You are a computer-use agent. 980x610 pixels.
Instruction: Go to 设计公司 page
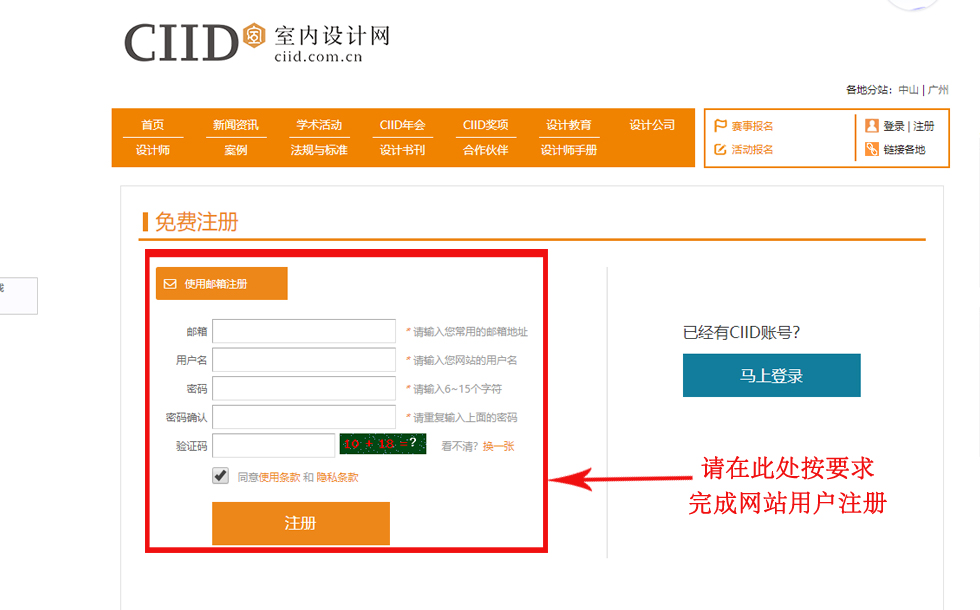coord(652,125)
